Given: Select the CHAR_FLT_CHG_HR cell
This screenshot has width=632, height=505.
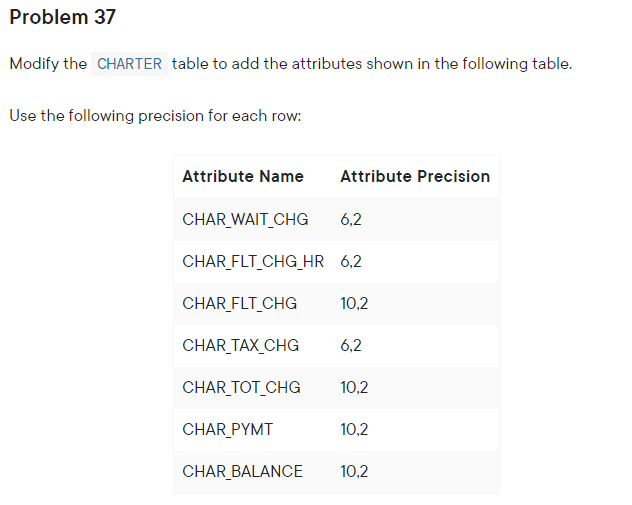Looking at the screenshot, I should [x=253, y=262].
